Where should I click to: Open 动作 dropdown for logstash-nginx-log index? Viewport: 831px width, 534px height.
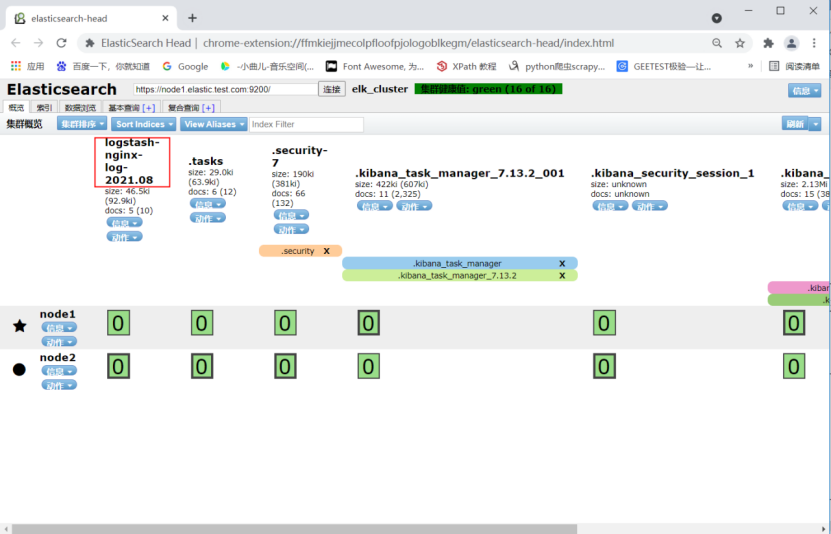pyautogui.click(x=125, y=237)
